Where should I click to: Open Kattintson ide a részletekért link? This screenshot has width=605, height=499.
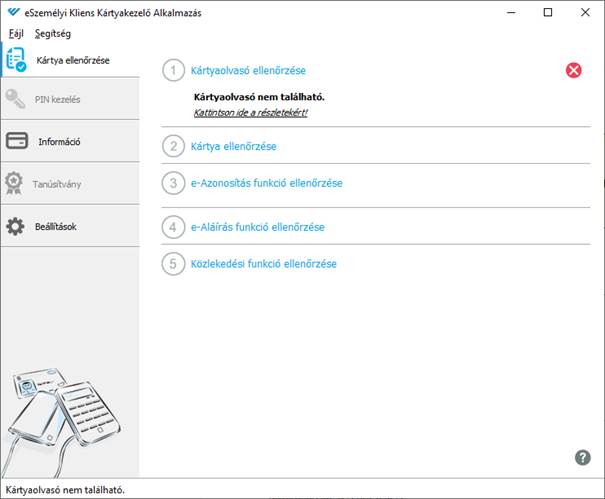click(250, 113)
